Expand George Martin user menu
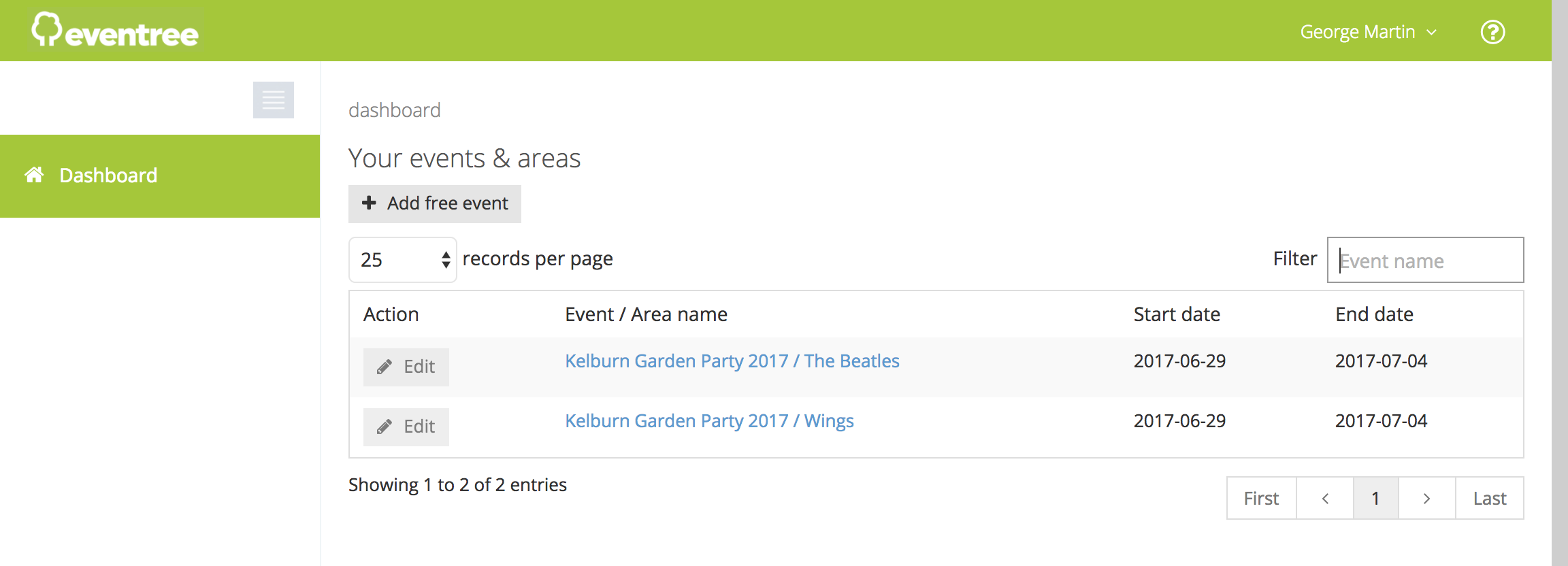This screenshot has height=566, width=1568. tap(1368, 32)
